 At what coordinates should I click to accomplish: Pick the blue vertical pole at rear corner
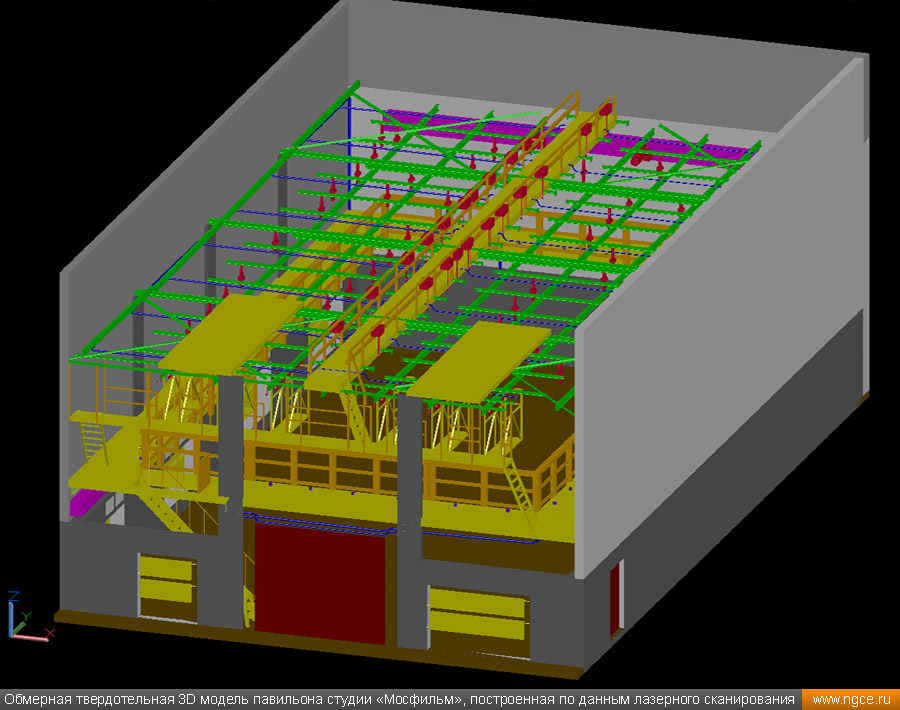(x=347, y=140)
